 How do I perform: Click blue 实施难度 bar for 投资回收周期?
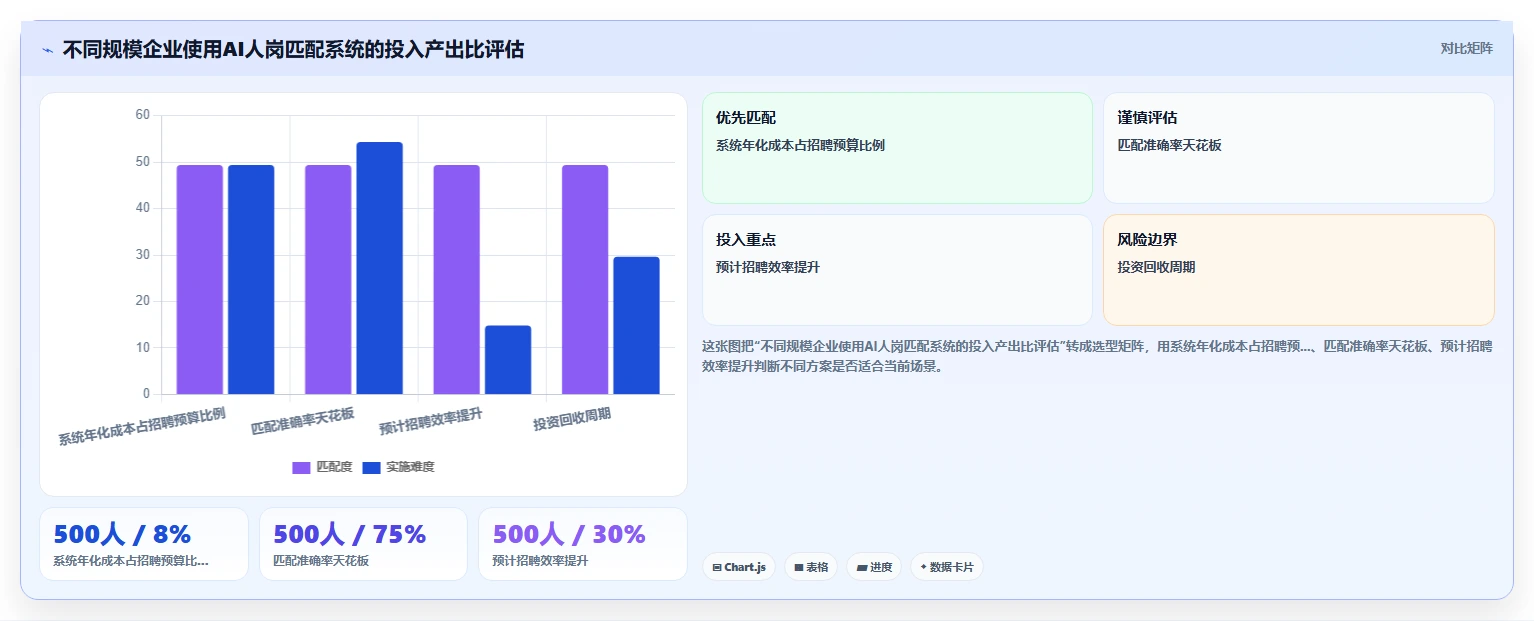pos(636,325)
